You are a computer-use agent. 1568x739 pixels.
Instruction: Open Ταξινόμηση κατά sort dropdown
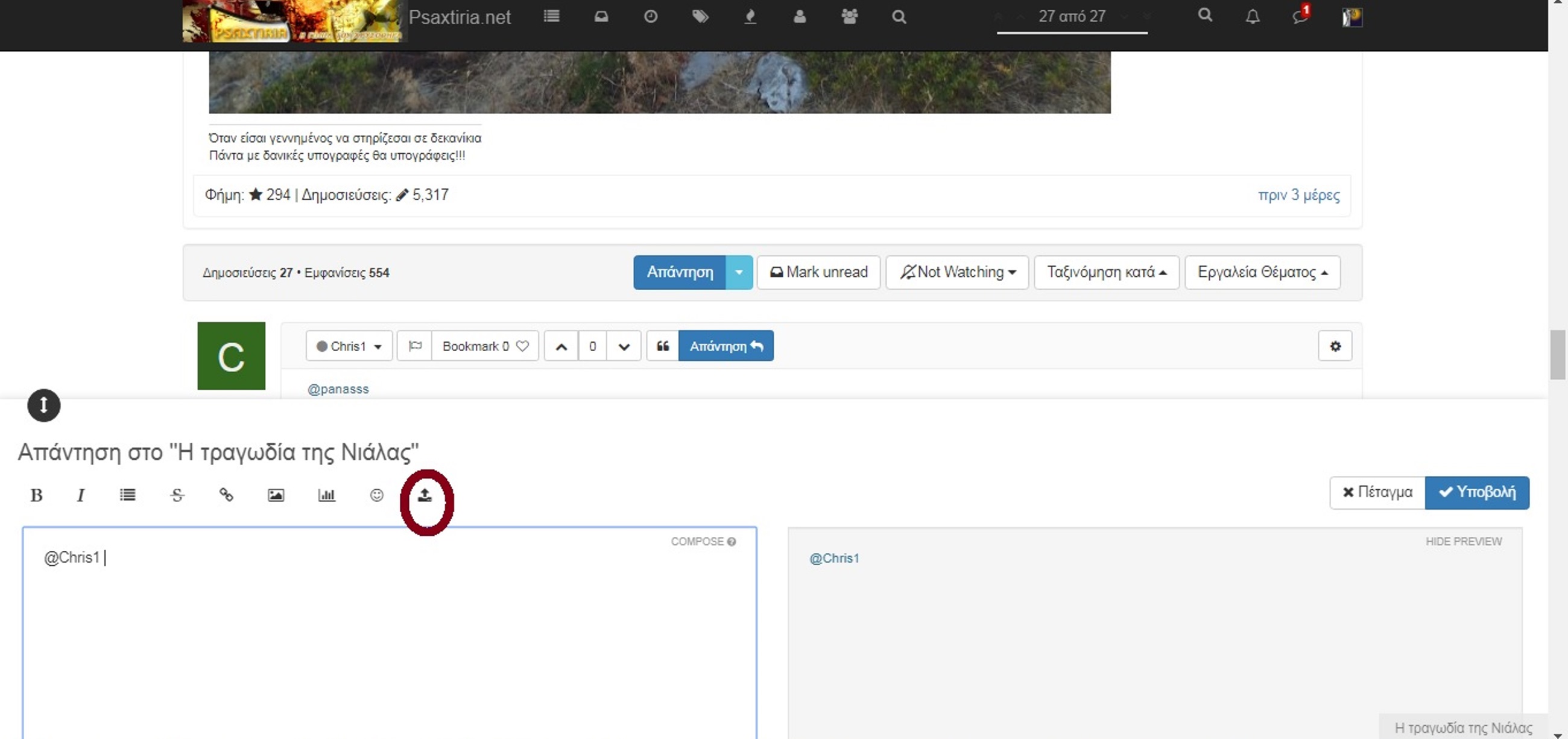pyautogui.click(x=1106, y=272)
